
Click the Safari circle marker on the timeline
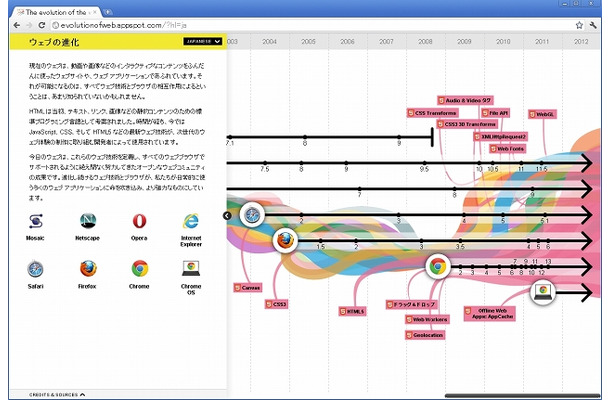(252, 215)
